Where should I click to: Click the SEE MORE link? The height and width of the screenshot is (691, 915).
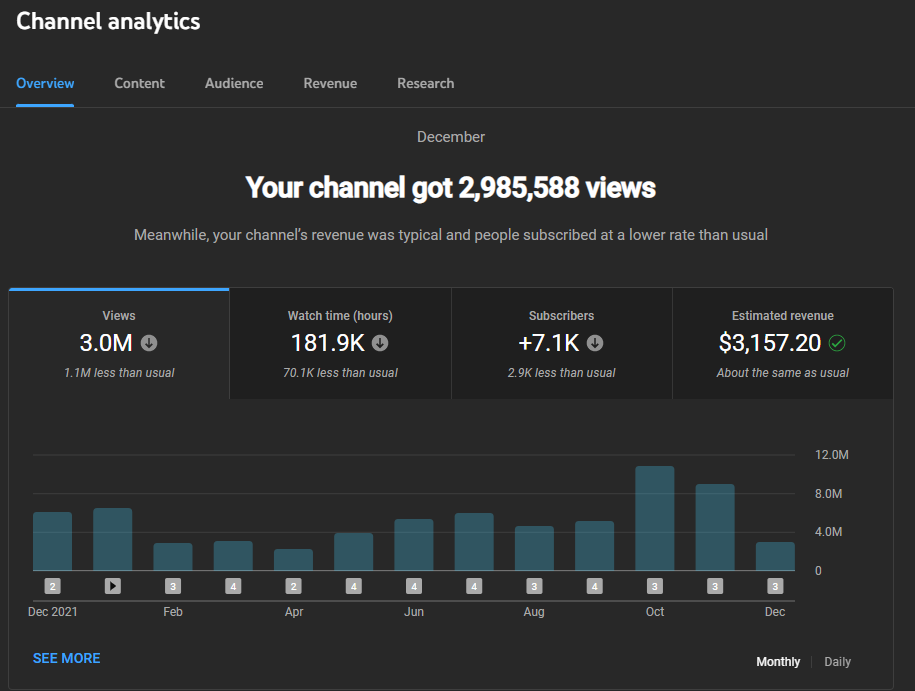click(x=67, y=658)
